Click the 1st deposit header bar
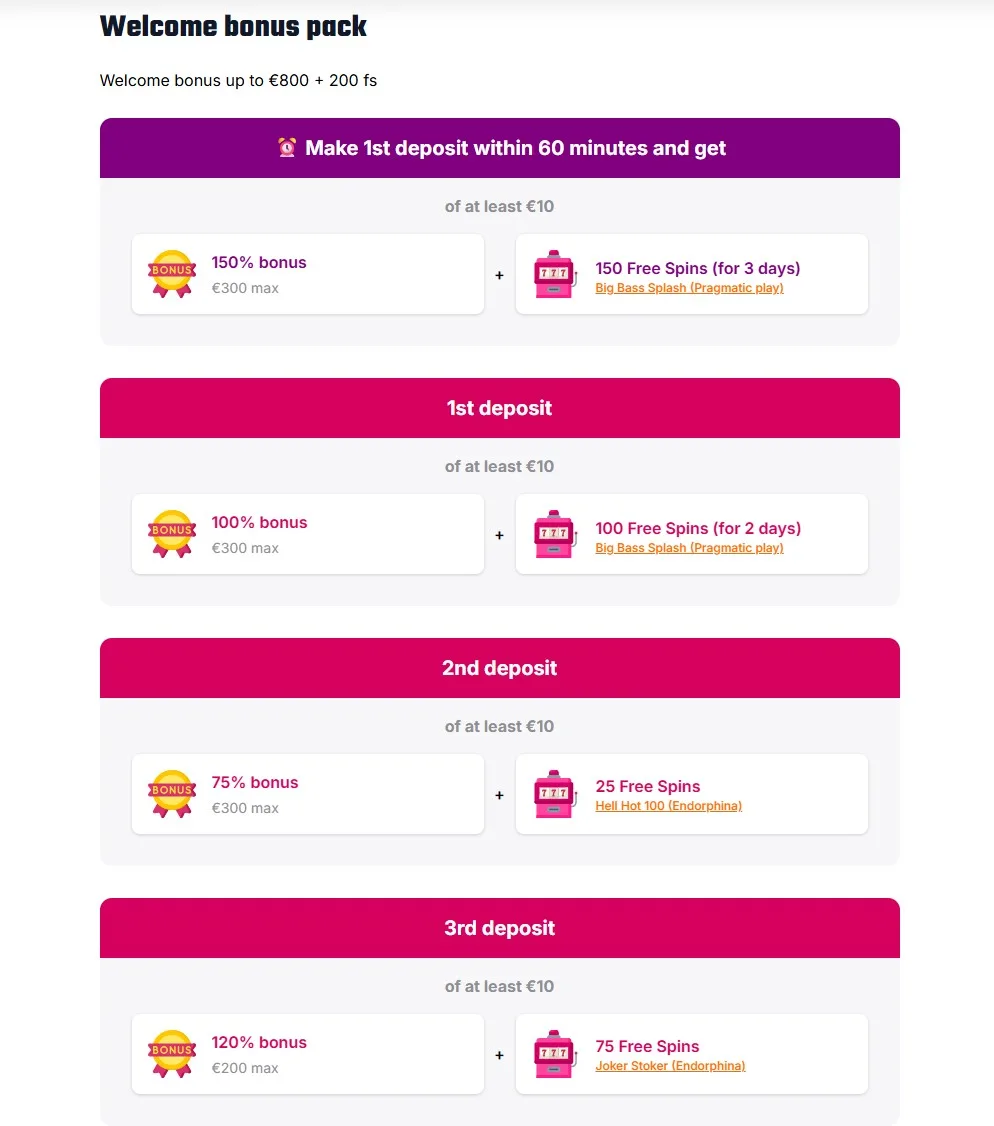The height and width of the screenshot is (1126, 994). pyautogui.click(x=500, y=408)
